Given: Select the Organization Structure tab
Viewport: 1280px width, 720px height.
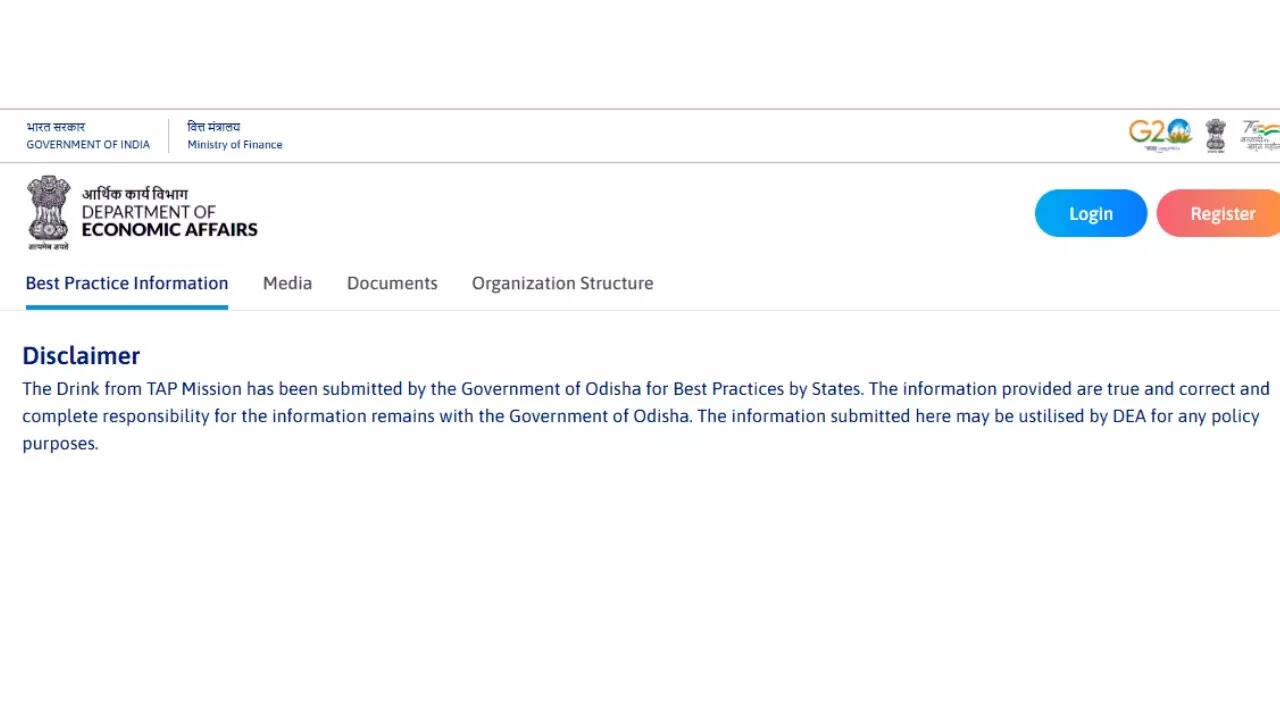Looking at the screenshot, I should point(562,283).
